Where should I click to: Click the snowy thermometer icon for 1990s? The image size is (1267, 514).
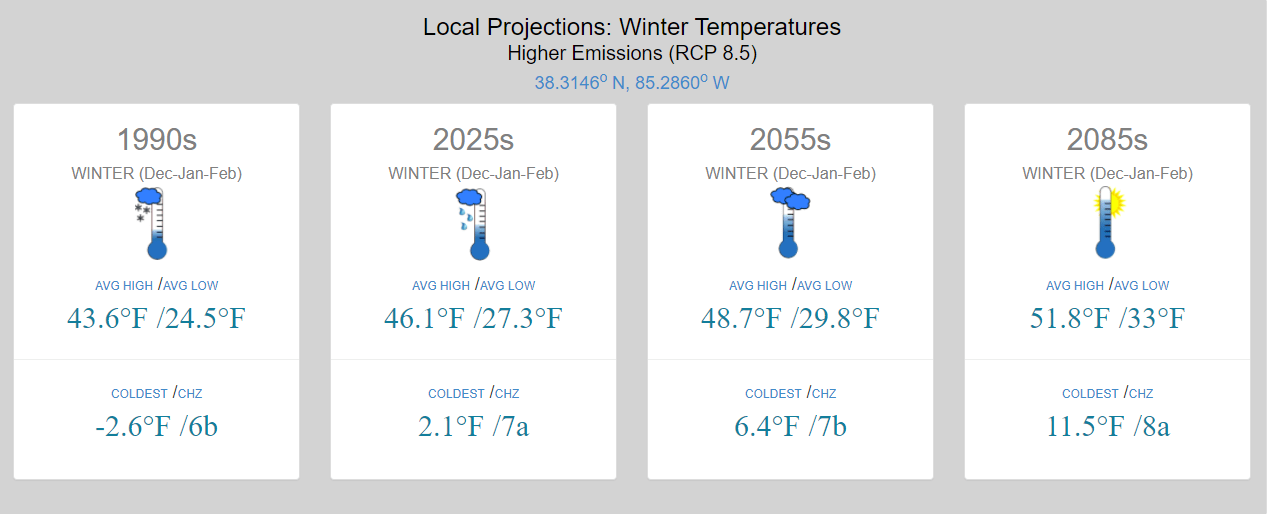click(x=150, y=224)
